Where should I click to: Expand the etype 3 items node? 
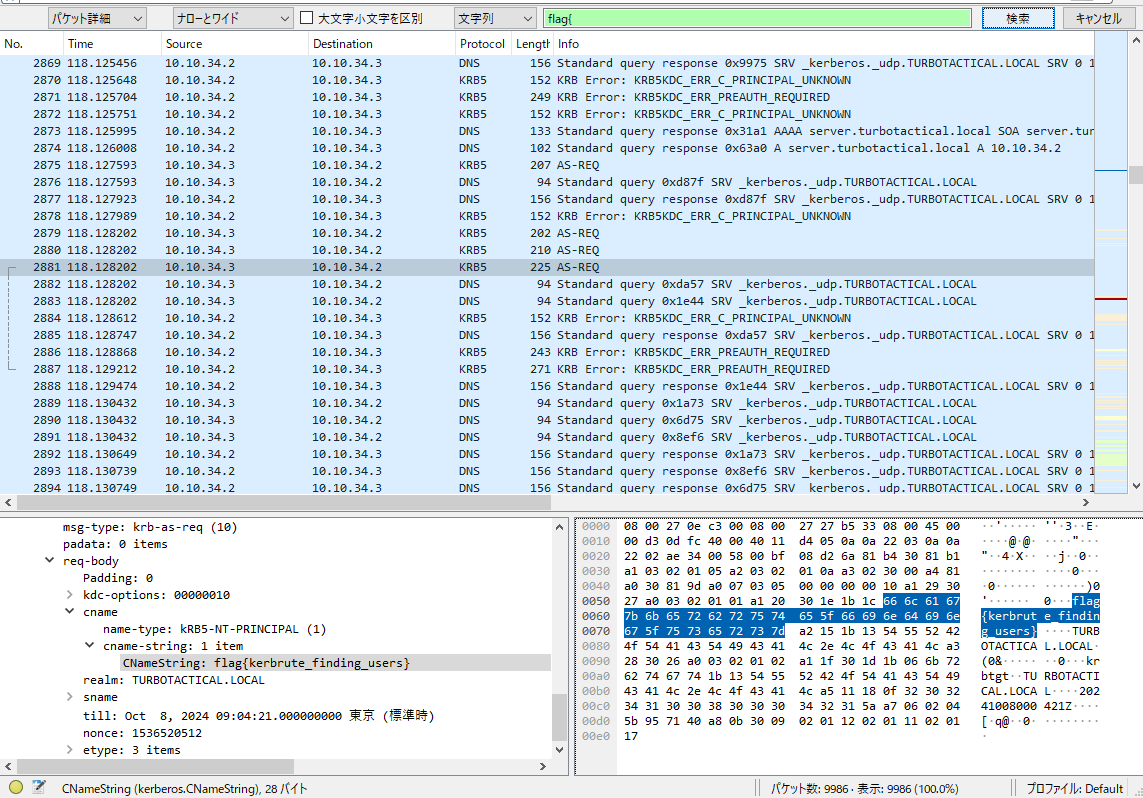click(x=70, y=749)
